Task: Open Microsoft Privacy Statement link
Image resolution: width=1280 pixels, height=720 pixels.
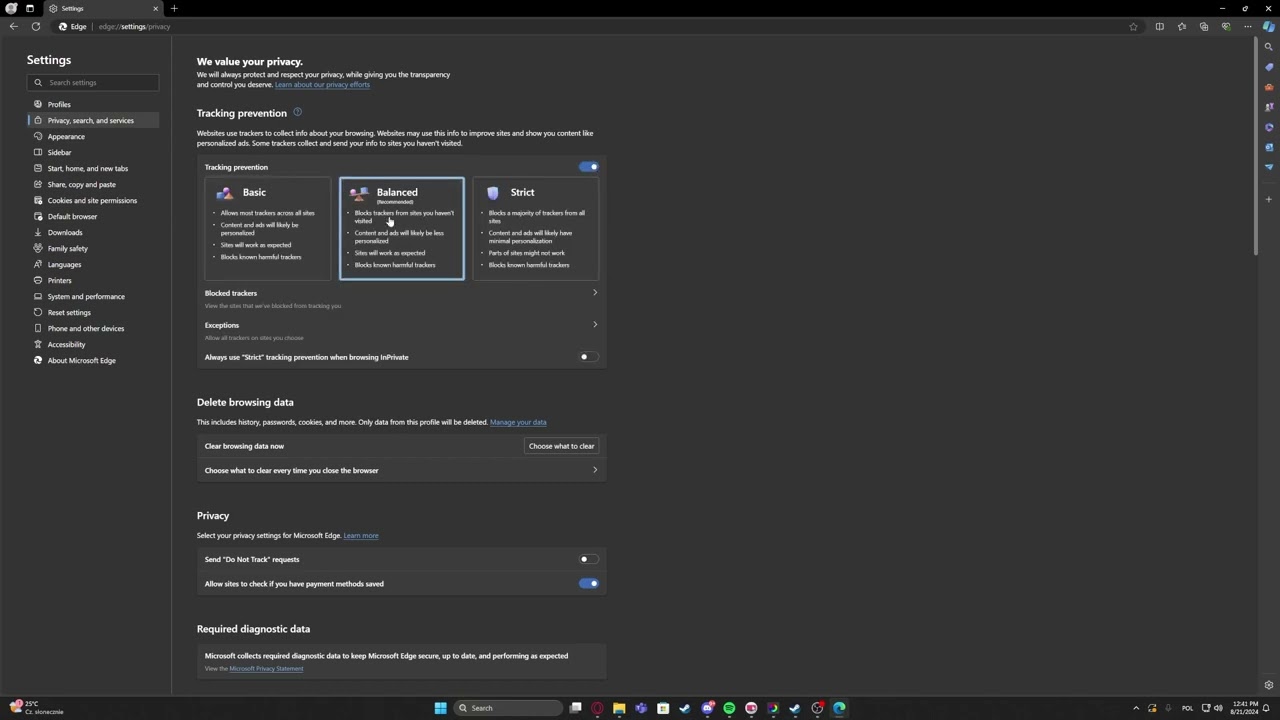Action: coord(266,668)
